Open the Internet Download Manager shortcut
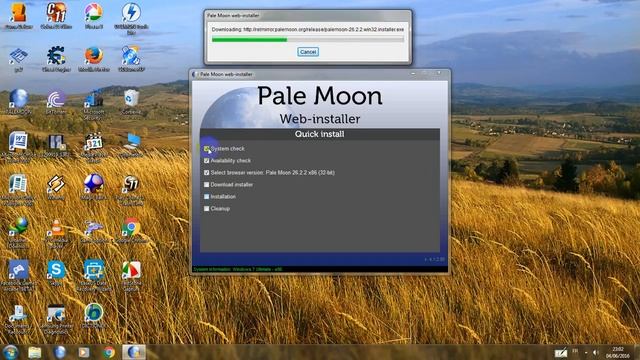 pos(18,233)
